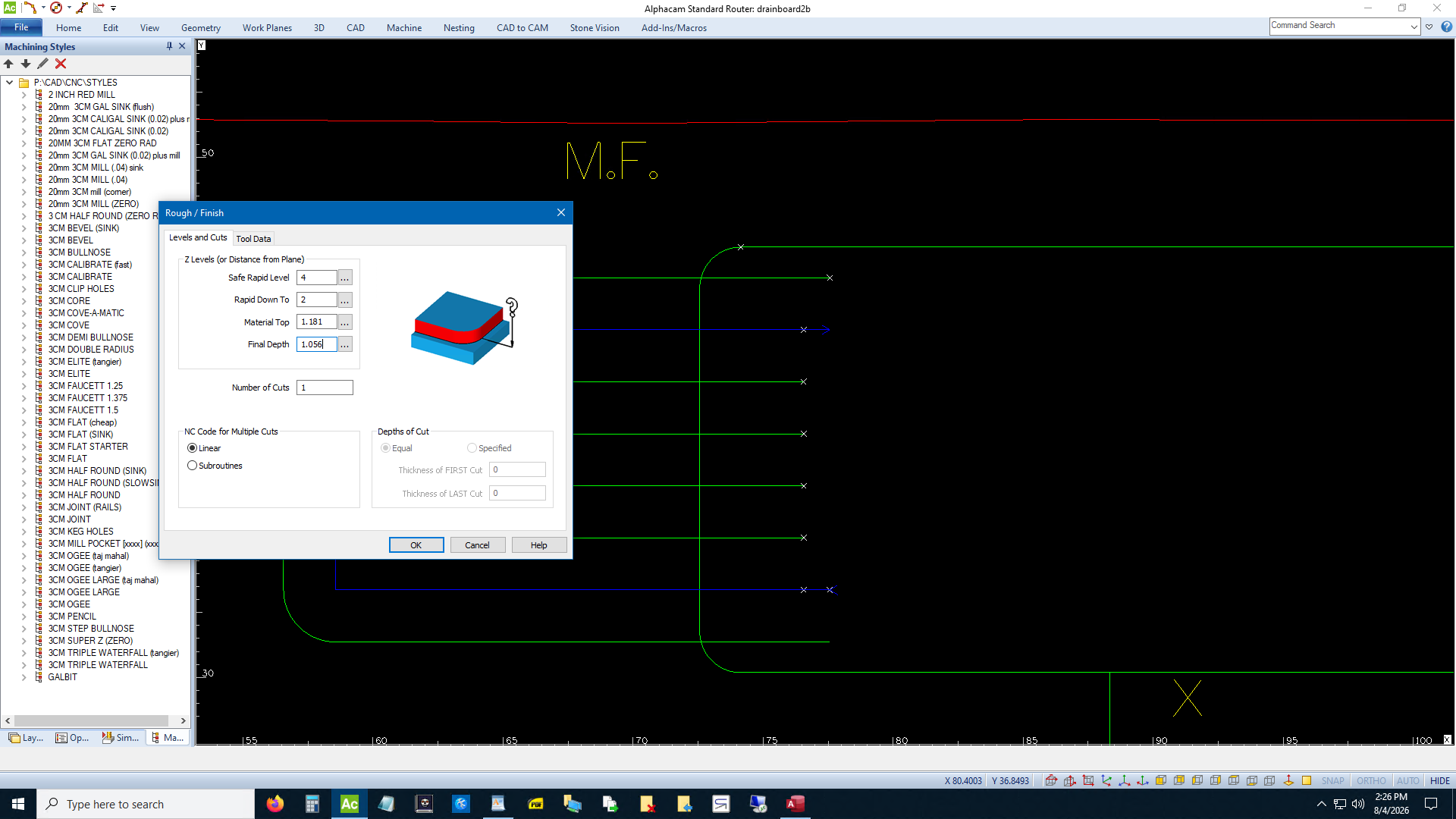Screen dimensions: 1456x819
Task: Toggle ORTHO mode in status bar
Action: click(1370, 780)
